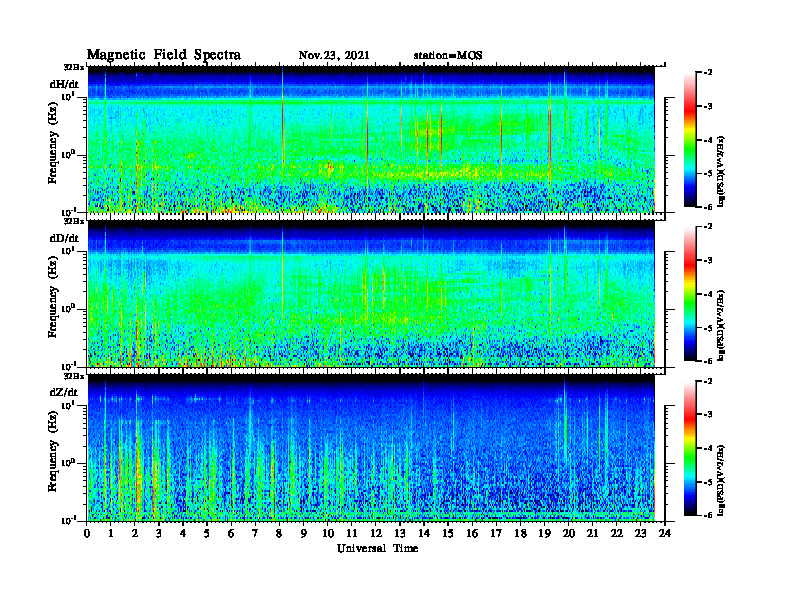Click the color bar beside the dH/dt panel
Viewport: 792px width, 612px height.
(690, 140)
